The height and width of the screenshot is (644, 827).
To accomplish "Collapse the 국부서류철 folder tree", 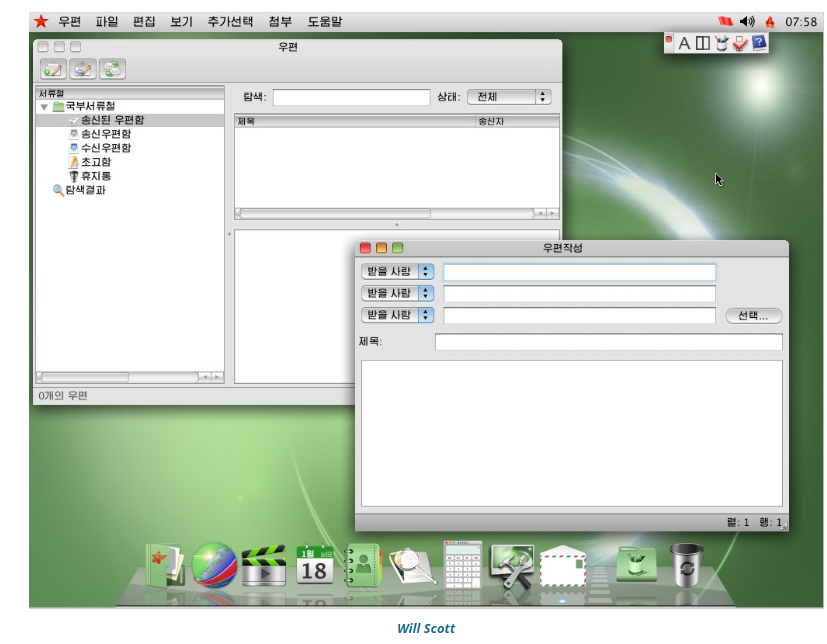I will point(44,106).
